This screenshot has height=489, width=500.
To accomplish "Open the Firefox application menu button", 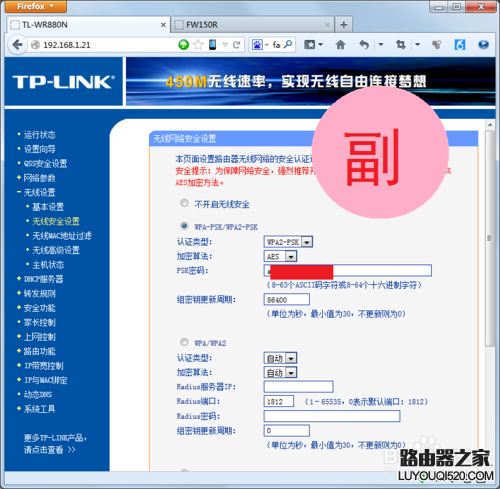I will [36, 6].
